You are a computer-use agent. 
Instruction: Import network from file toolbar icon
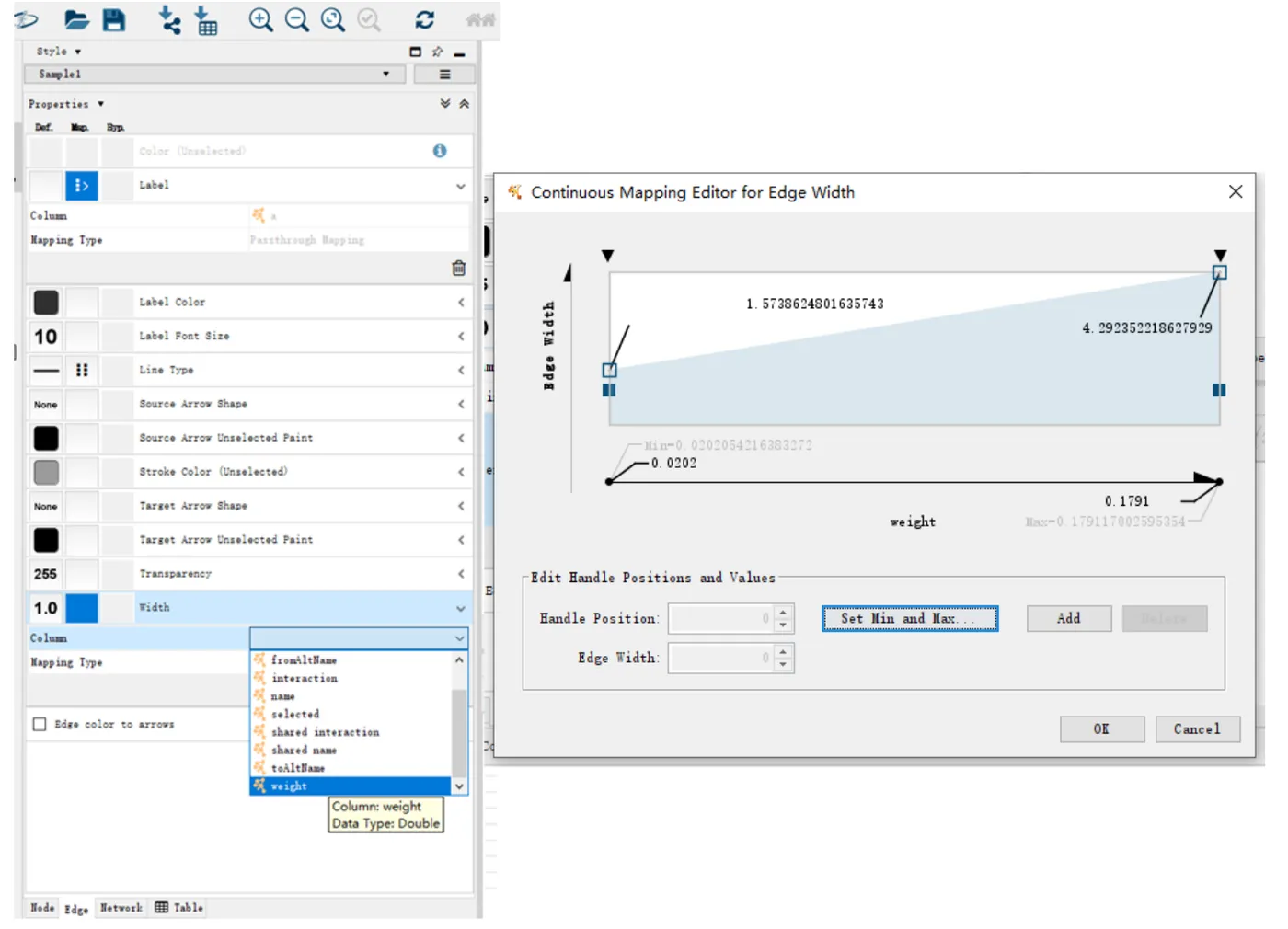coord(169,20)
